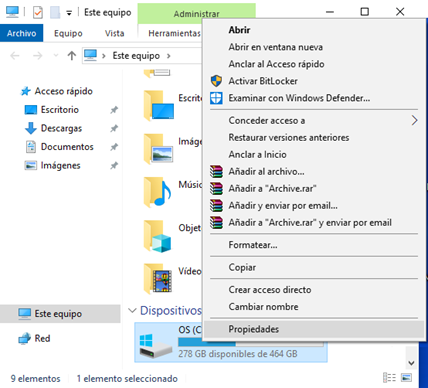Select Red in the navigation pane

(x=42, y=338)
